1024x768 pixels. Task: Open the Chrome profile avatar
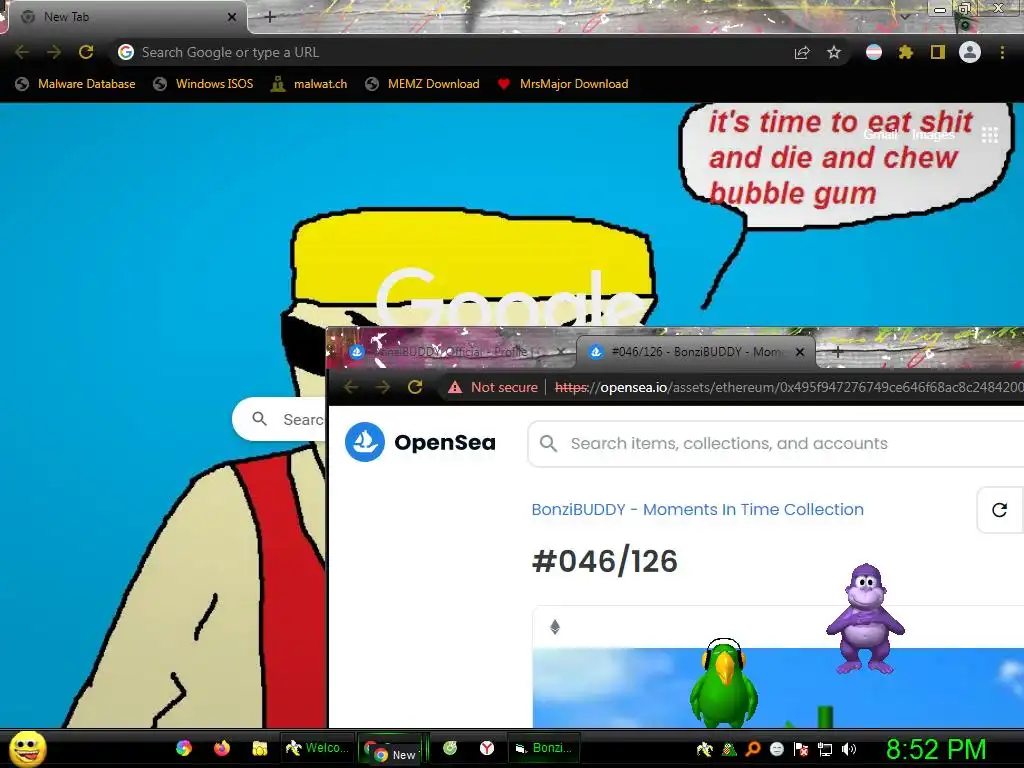click(x=970, y=52)
